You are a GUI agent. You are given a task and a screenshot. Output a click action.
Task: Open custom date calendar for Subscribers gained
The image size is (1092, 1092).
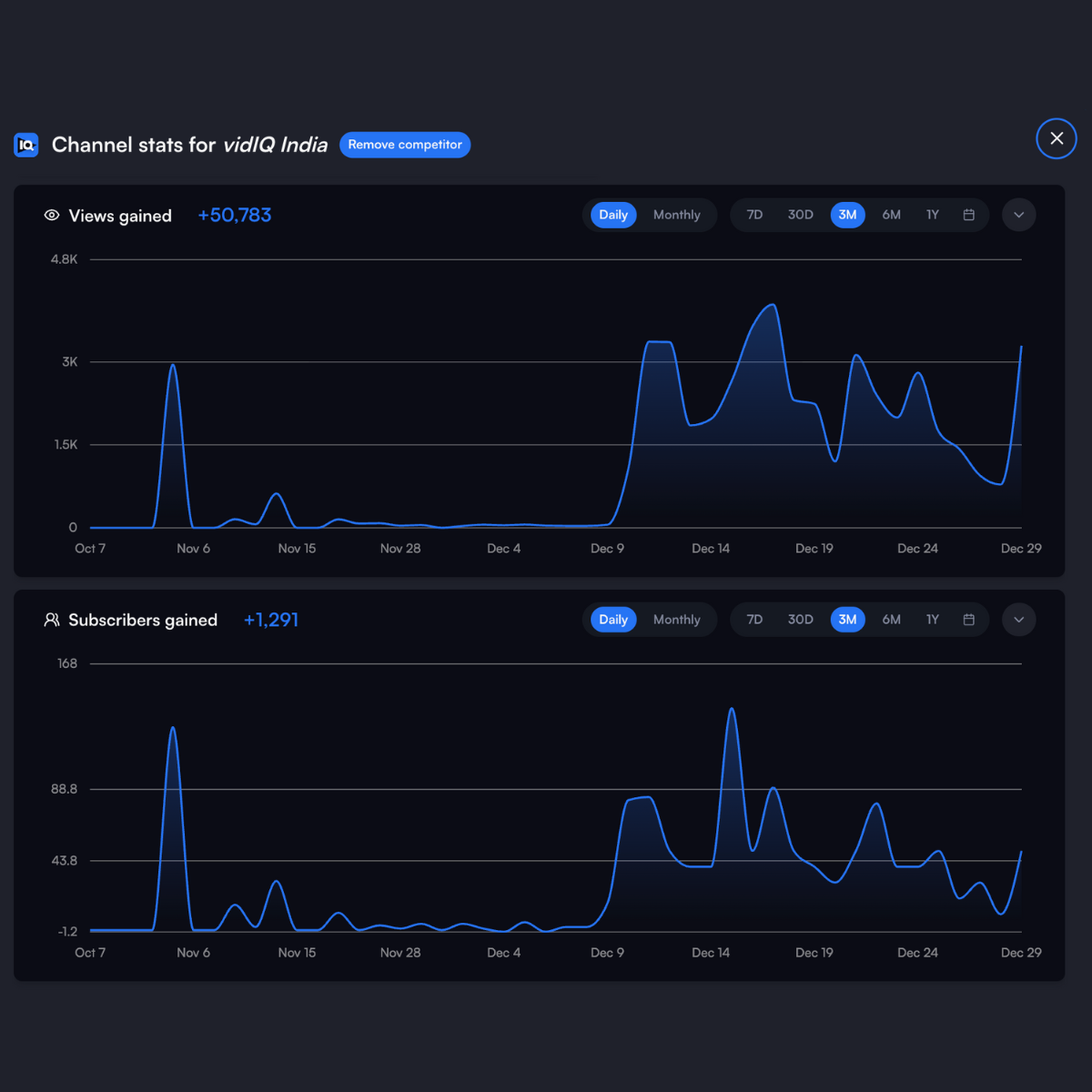(x=969, y=620)
